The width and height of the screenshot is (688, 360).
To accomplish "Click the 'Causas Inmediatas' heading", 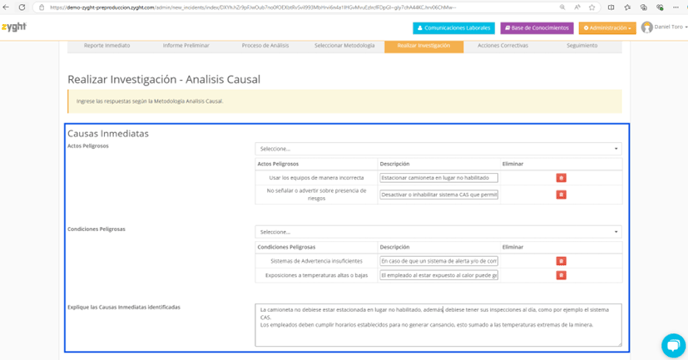I will (108, 133).
